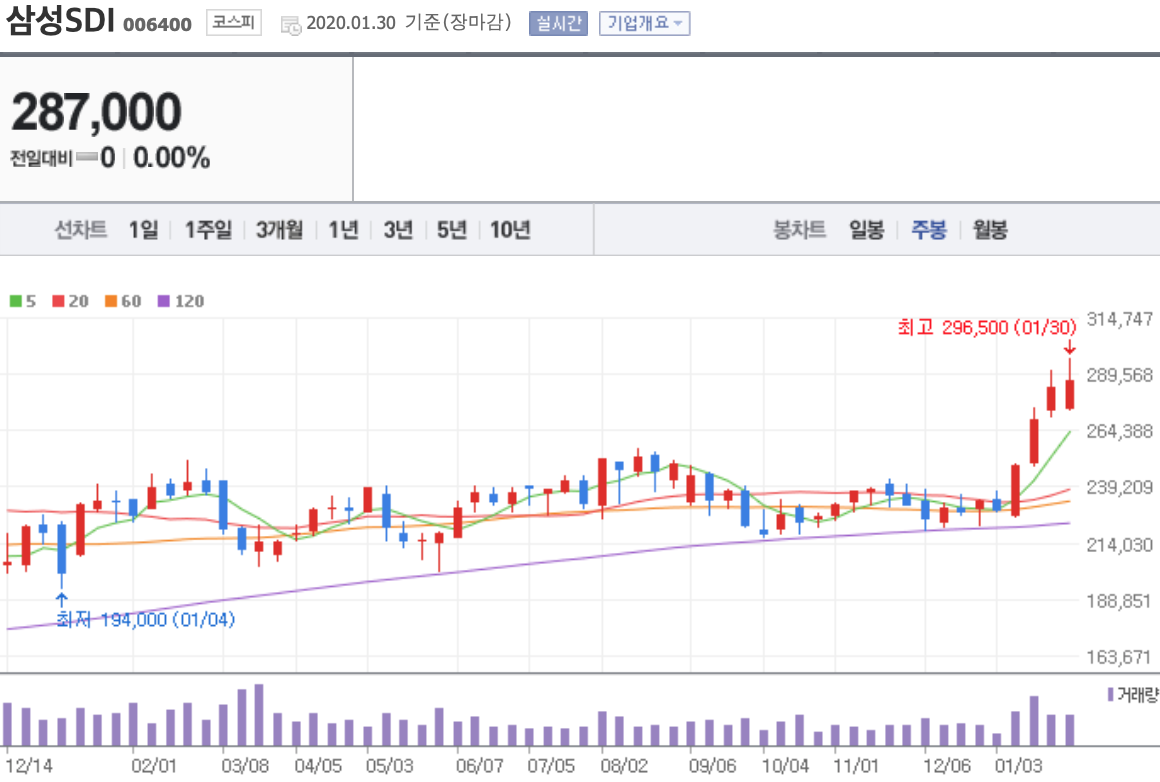1160x782 pixels.
Task: Click the calendar icon beside 2020.01.30
Action: (291, 26)
